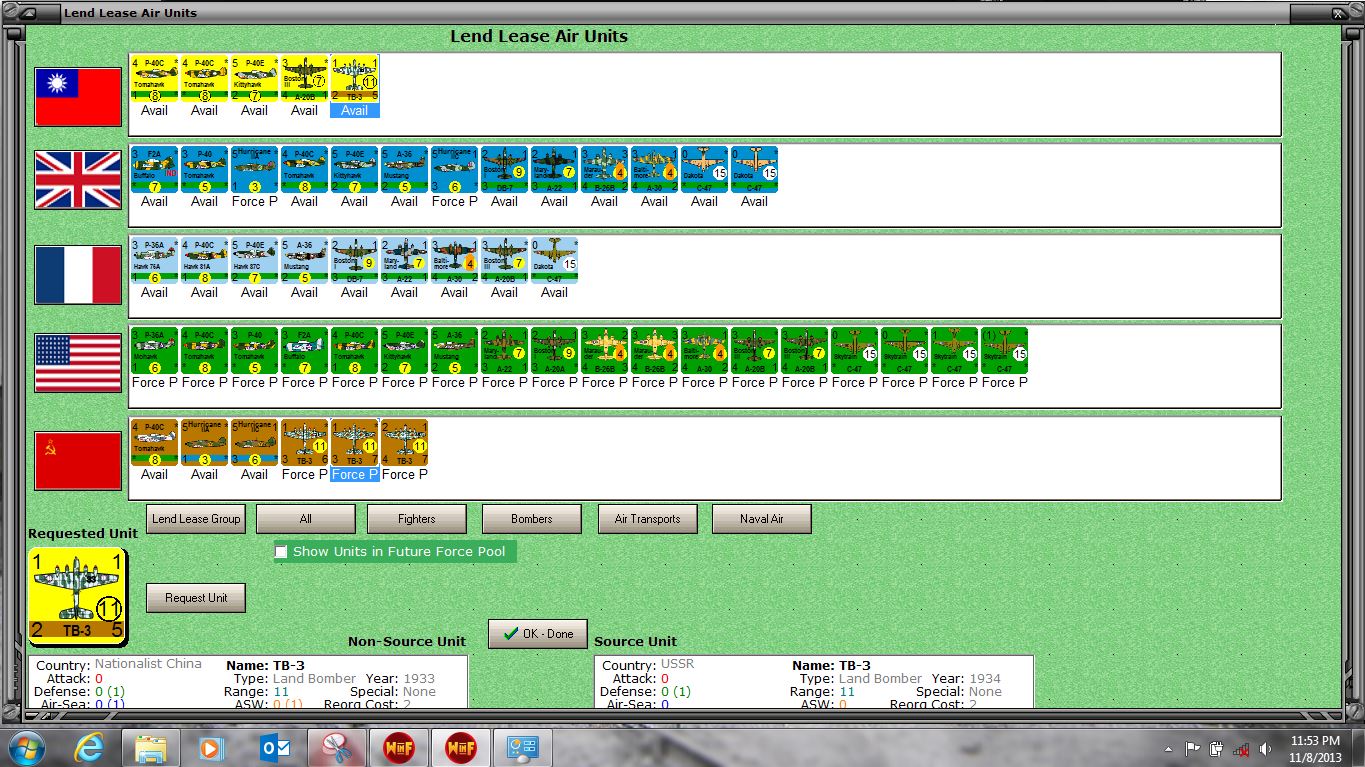1365x767 pixels.
Task: Select the highlighted Soviet TB-3 Force P counter
Action: coord(354,443)
